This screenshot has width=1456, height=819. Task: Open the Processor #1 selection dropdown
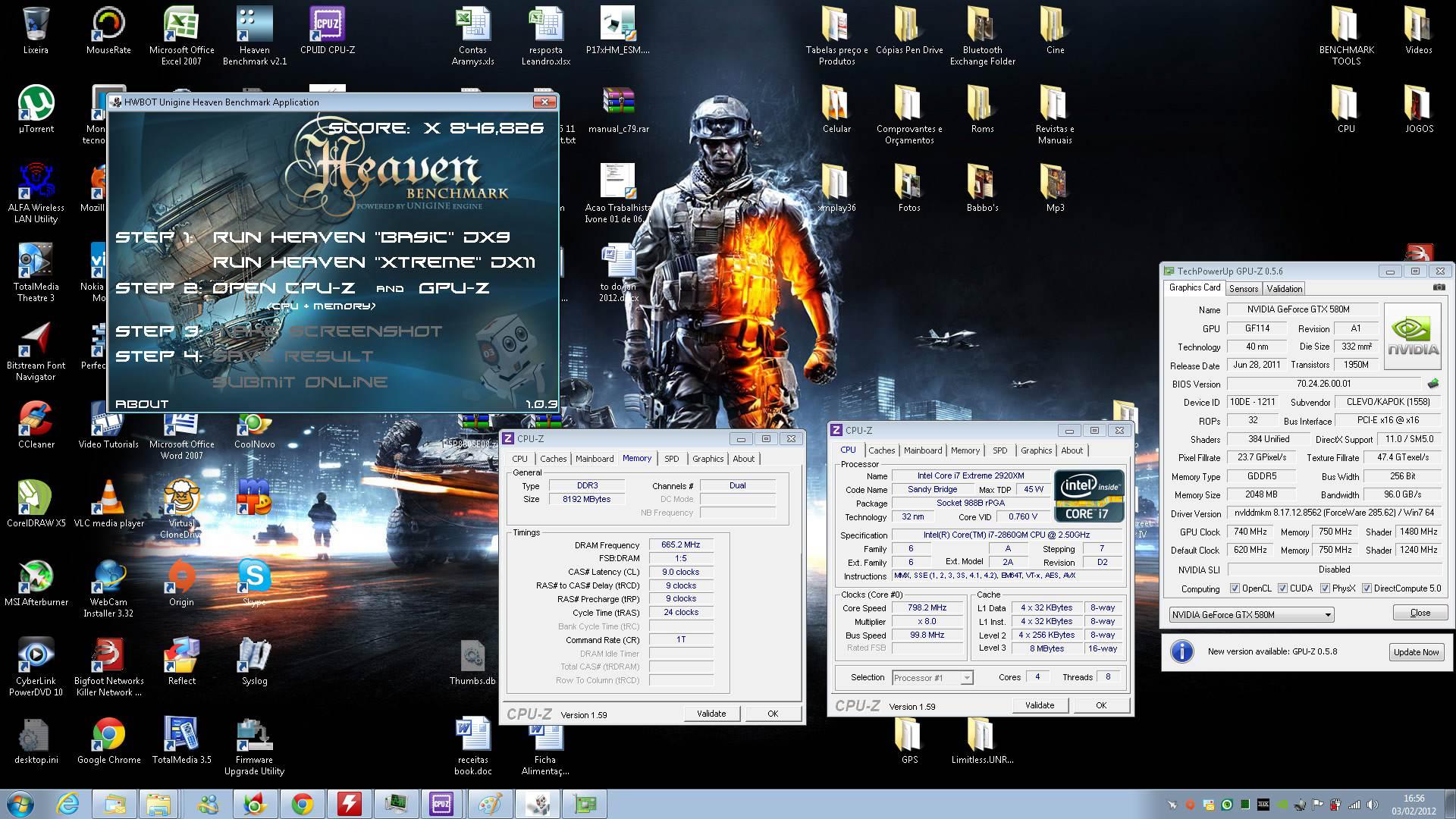click(933, 678)
